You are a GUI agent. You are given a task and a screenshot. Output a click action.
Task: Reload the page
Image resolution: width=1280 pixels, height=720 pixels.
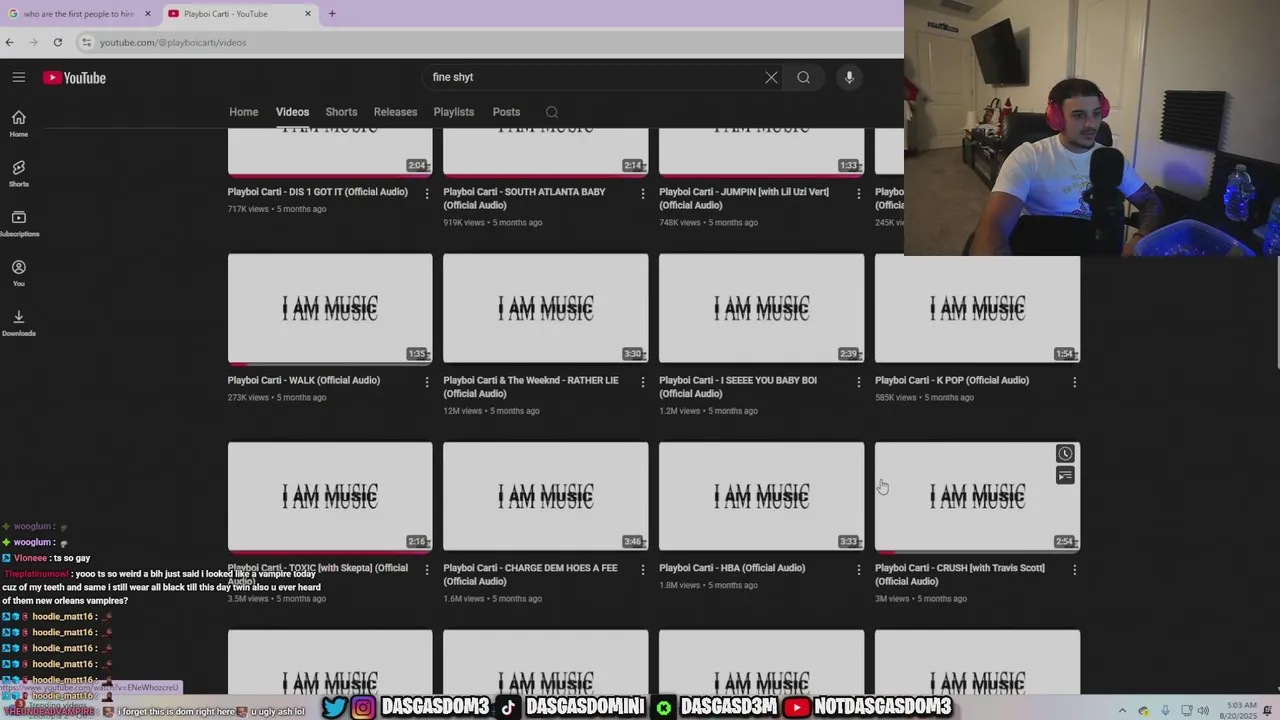click(x=58, y=42)
